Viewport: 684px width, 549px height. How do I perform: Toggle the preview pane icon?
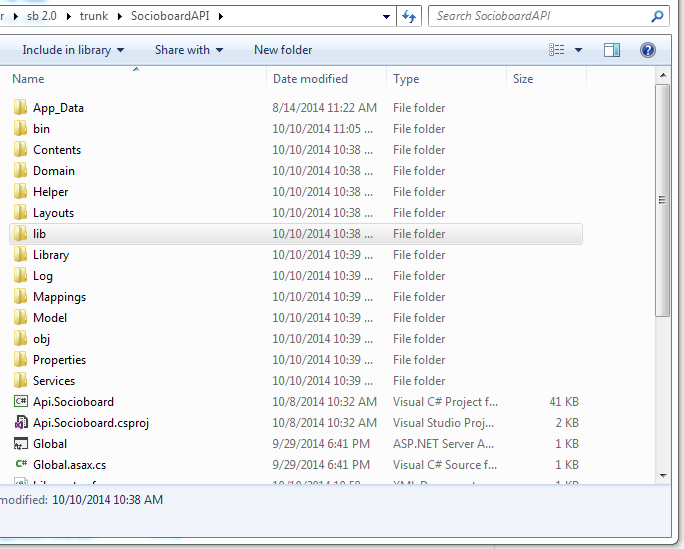point(612,50)
